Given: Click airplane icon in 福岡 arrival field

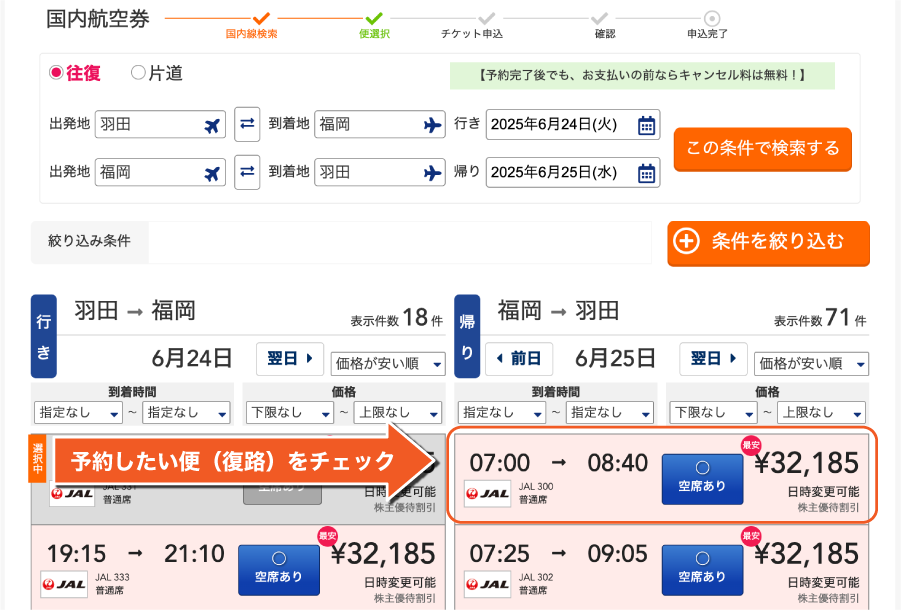Looking at the screenshot, I should (432, 125).
